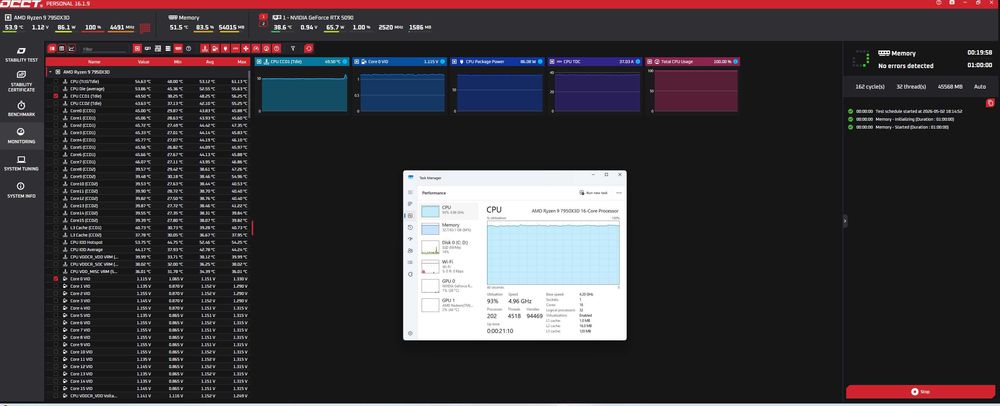The height and width of the screenshot is (406, 1000).
Task: Open the Benchmark section
Action: [21, 108]
